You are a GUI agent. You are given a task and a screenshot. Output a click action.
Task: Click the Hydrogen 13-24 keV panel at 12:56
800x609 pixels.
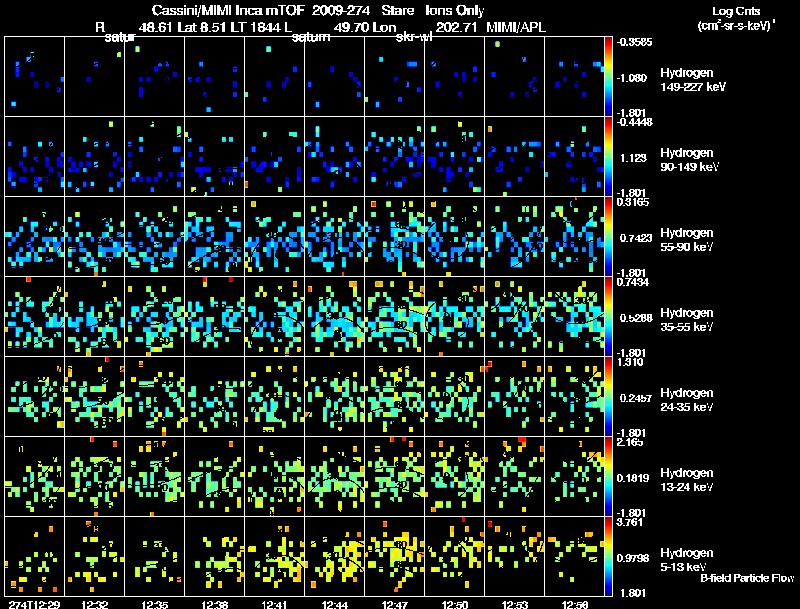tap(574, 476)
